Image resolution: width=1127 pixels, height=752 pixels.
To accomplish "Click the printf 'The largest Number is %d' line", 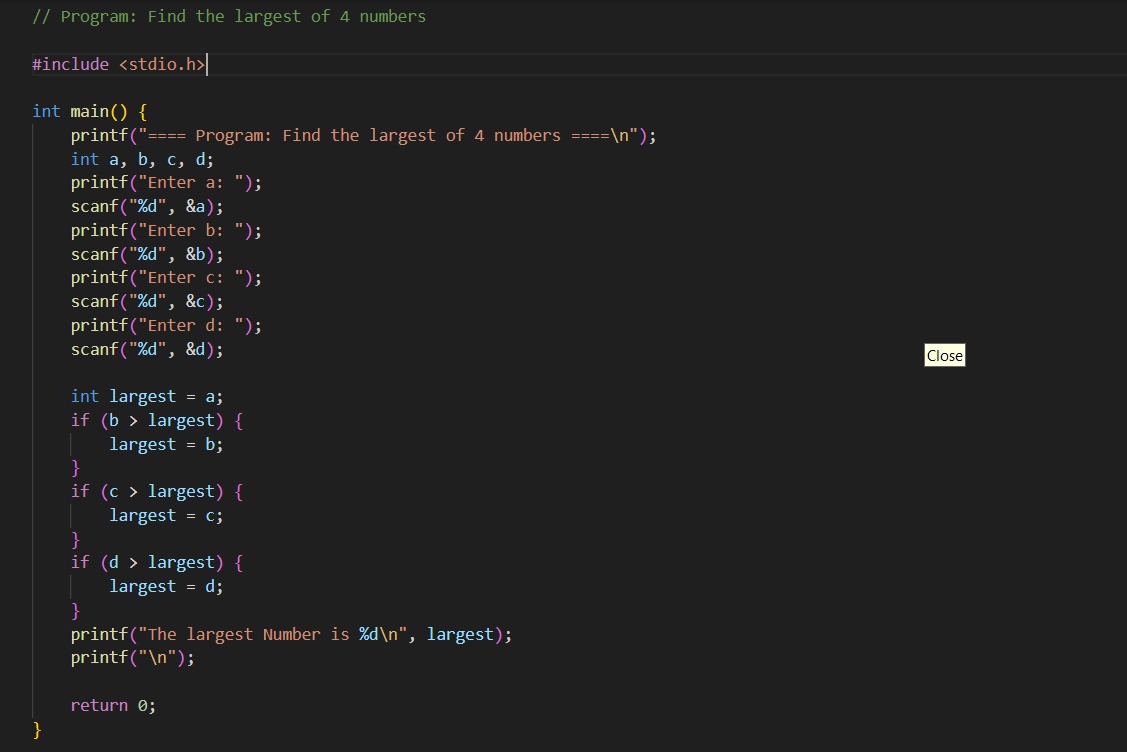I will [291, 634].
